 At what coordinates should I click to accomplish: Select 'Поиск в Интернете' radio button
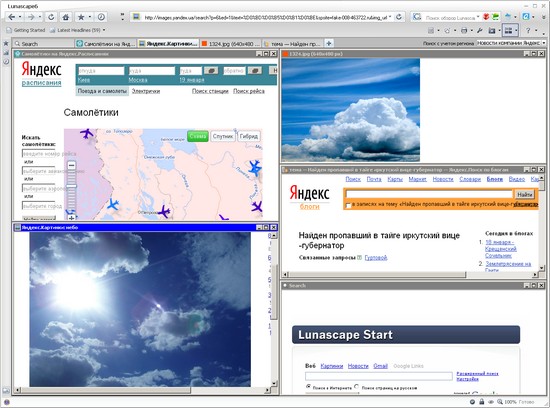308,387
